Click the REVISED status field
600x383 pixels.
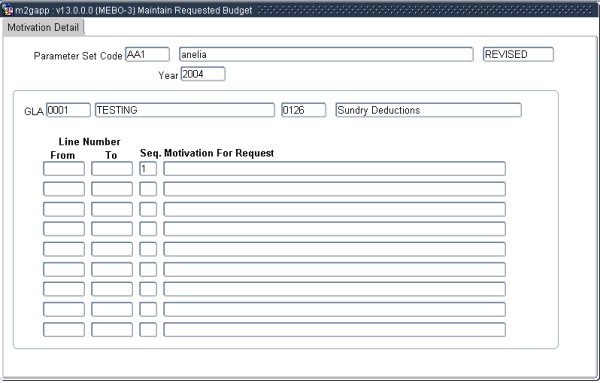click(x=518, y=54)
